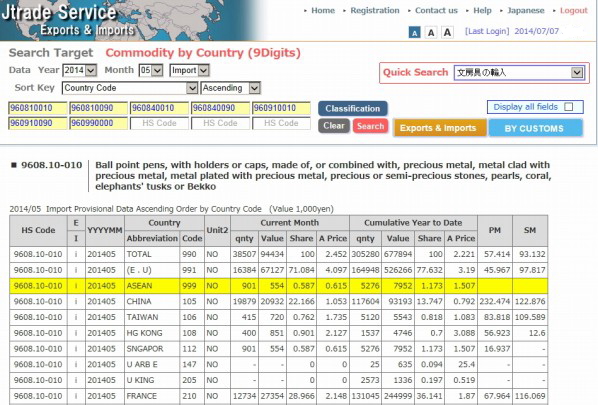Click the value 94434 in TOTAL row
The image size is (598, 405).
272,254
